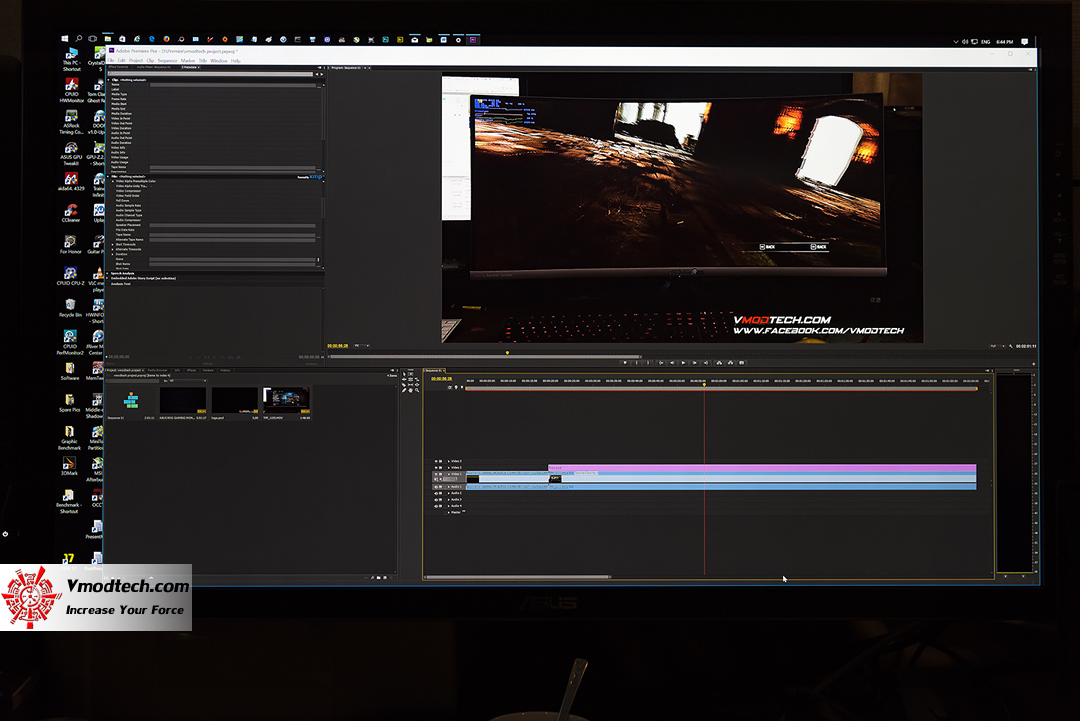This screenshot has height=721, width=1080.
Task: Click the timeline timecode 00:00:06:28
Action: (442, 379)
